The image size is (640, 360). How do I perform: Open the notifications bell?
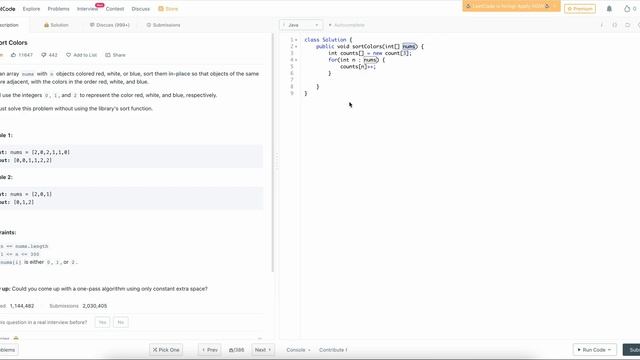[x=609, y=9]
